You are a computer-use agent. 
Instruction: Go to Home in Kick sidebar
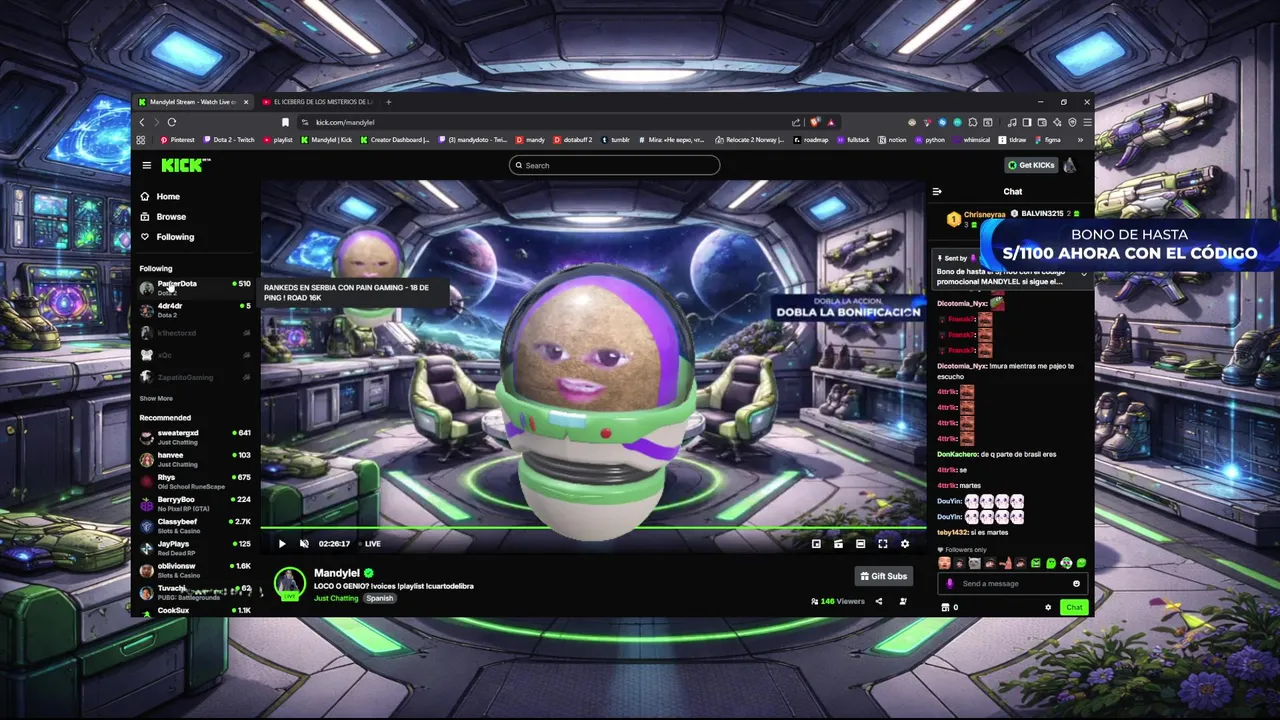click(160, 196)
